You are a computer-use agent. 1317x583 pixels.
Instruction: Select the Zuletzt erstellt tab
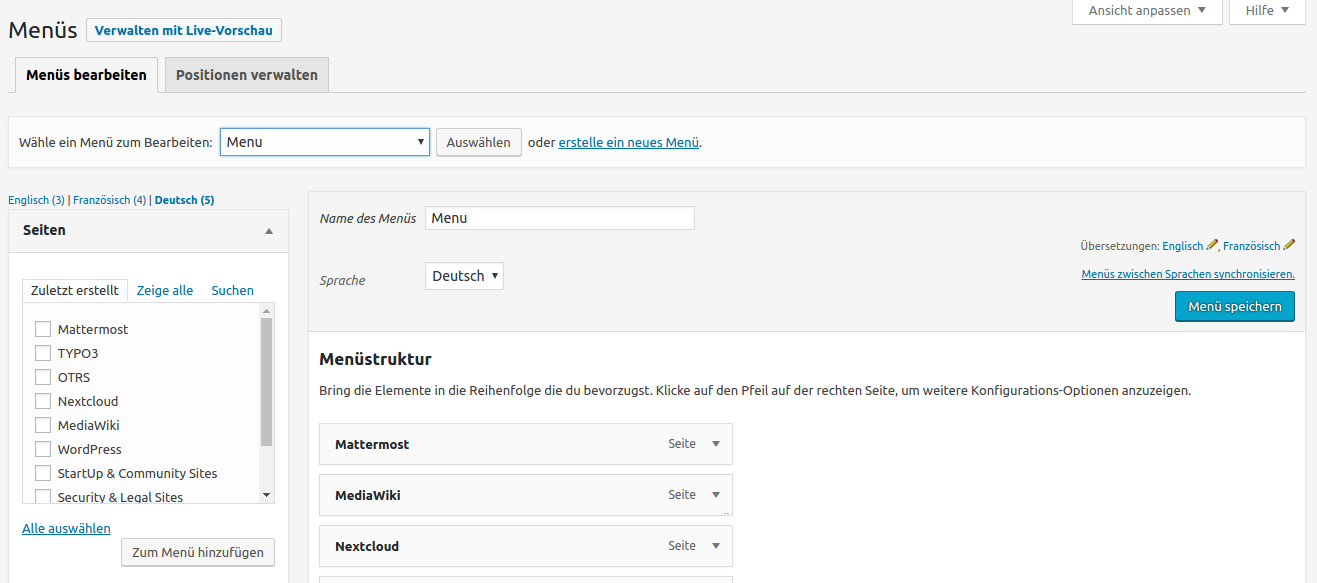pyautogui.click(x=75, y=290)
